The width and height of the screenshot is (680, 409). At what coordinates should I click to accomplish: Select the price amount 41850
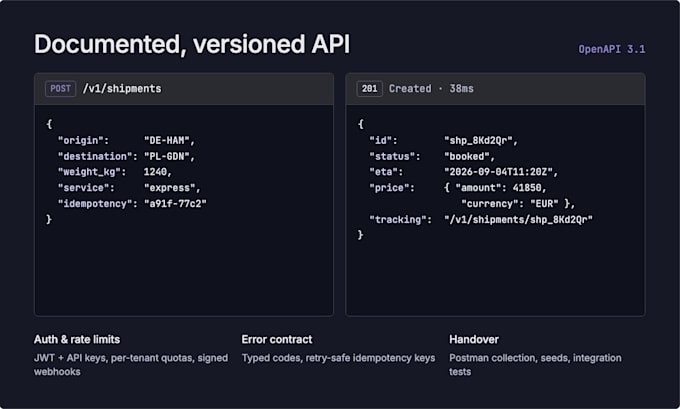coord(527,188)
